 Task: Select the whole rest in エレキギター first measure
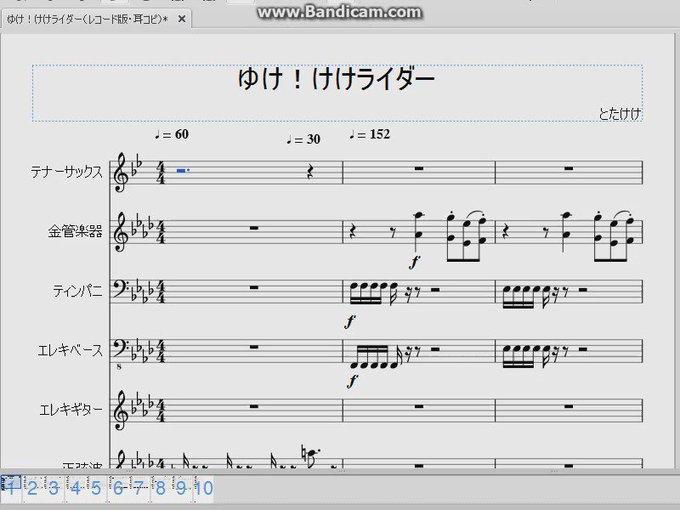tap(254, 406)
